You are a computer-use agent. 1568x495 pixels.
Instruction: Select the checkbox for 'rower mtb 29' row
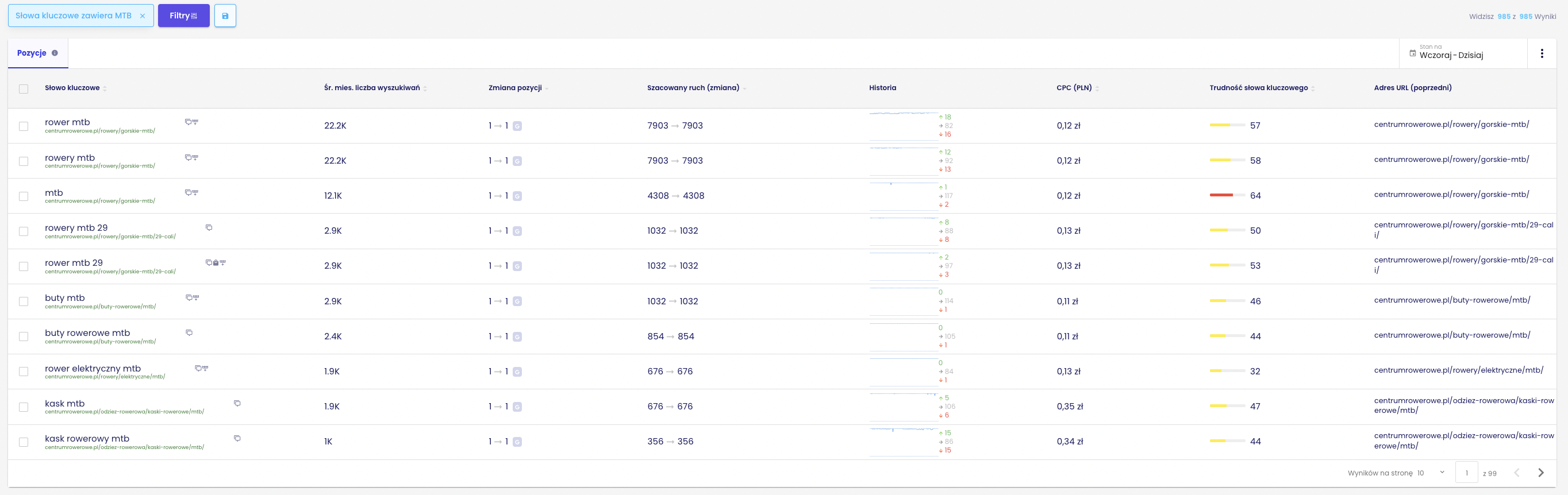24,266
